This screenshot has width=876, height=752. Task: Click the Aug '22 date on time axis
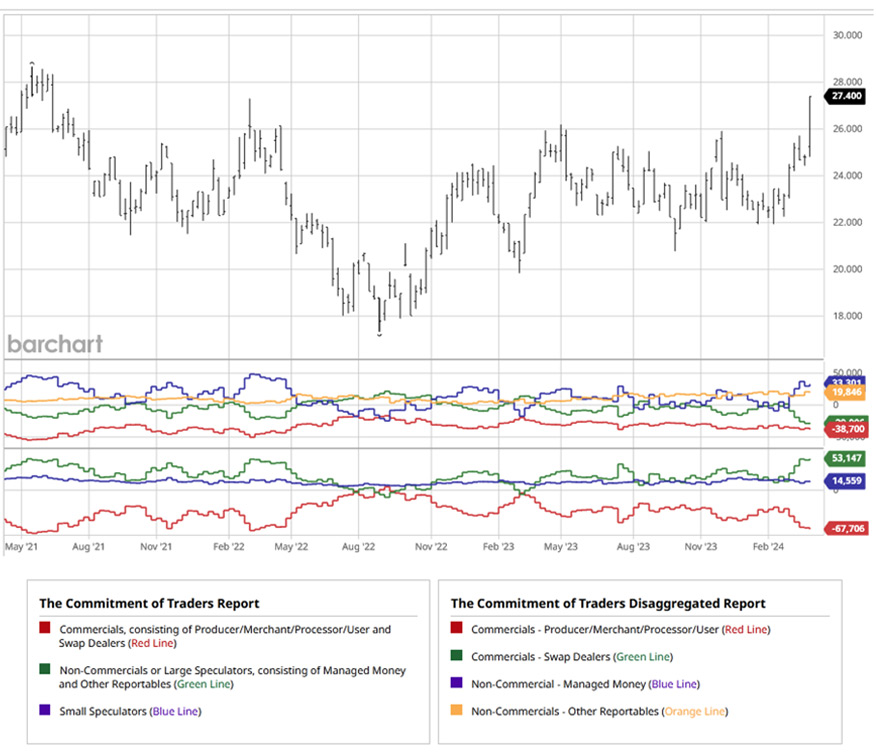(358, 548)
